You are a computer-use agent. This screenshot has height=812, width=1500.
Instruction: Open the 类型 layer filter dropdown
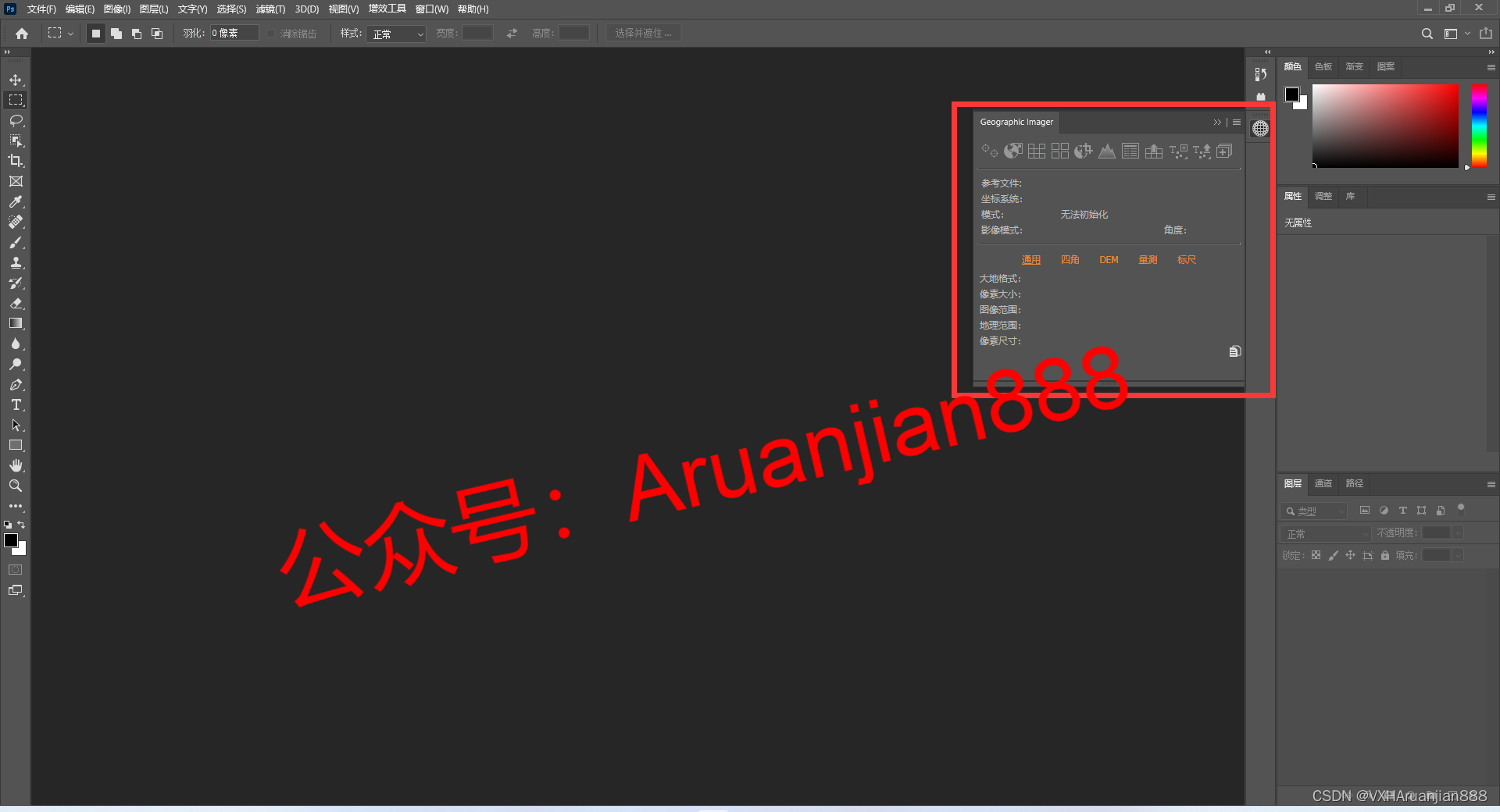tap(1314, 511)
